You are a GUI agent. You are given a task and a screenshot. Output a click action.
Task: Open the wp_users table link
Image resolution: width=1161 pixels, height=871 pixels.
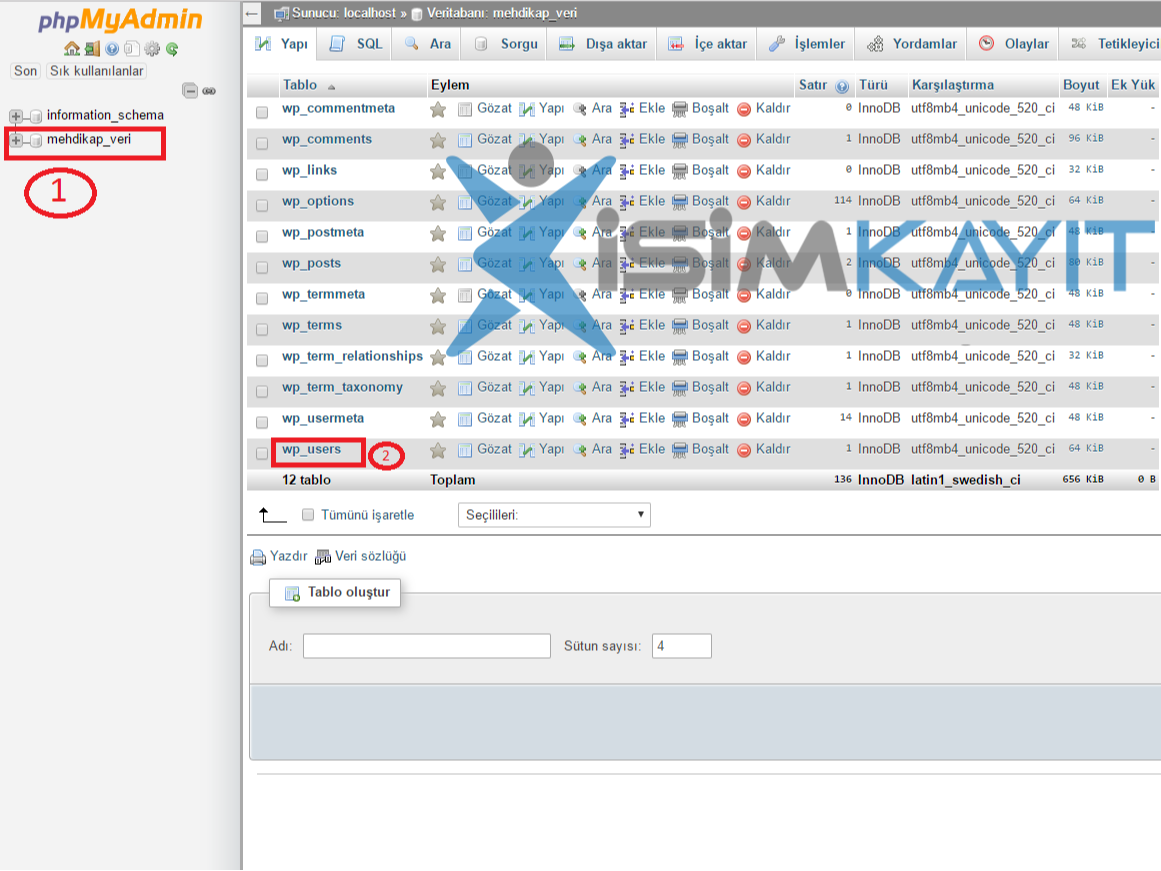click(312, 450)
